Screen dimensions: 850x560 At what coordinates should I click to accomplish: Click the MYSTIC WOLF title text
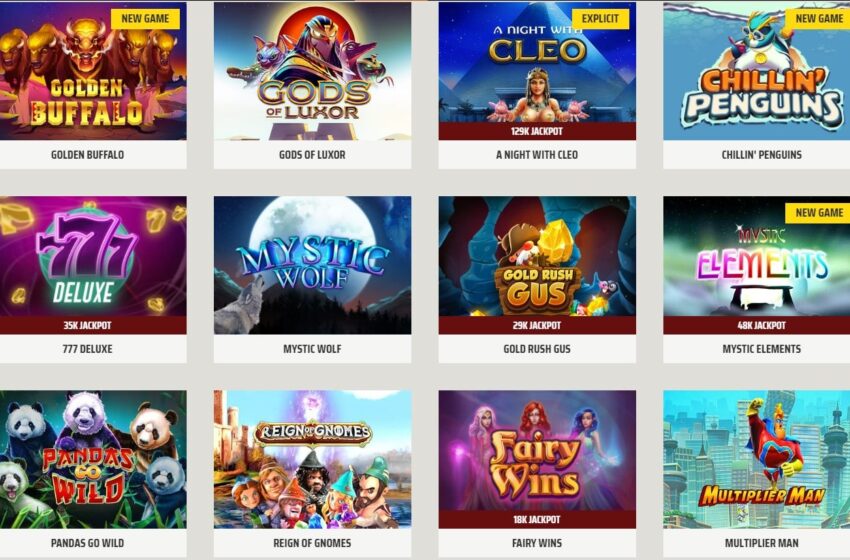click(312, 349)
